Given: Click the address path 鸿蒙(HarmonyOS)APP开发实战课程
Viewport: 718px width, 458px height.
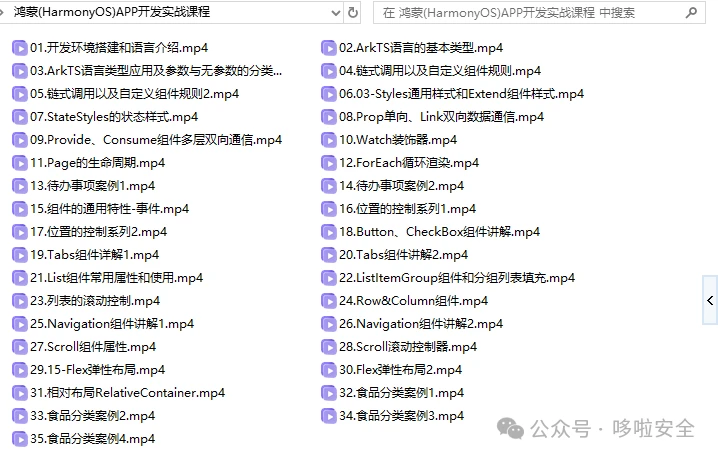Looking at the screenshot, I should click(x=112, y=12).
